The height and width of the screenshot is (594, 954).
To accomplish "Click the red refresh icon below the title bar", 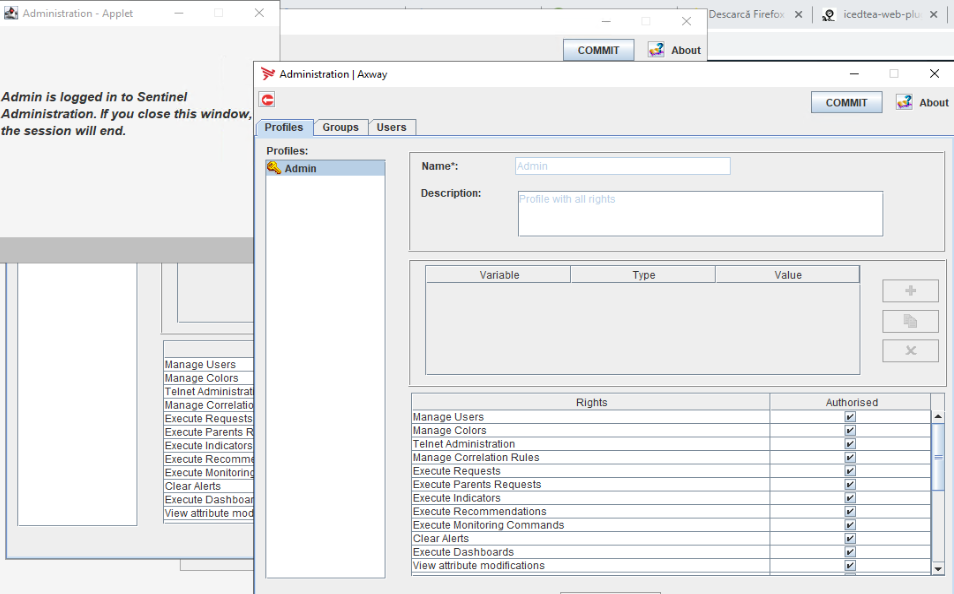I will [267, 100].
